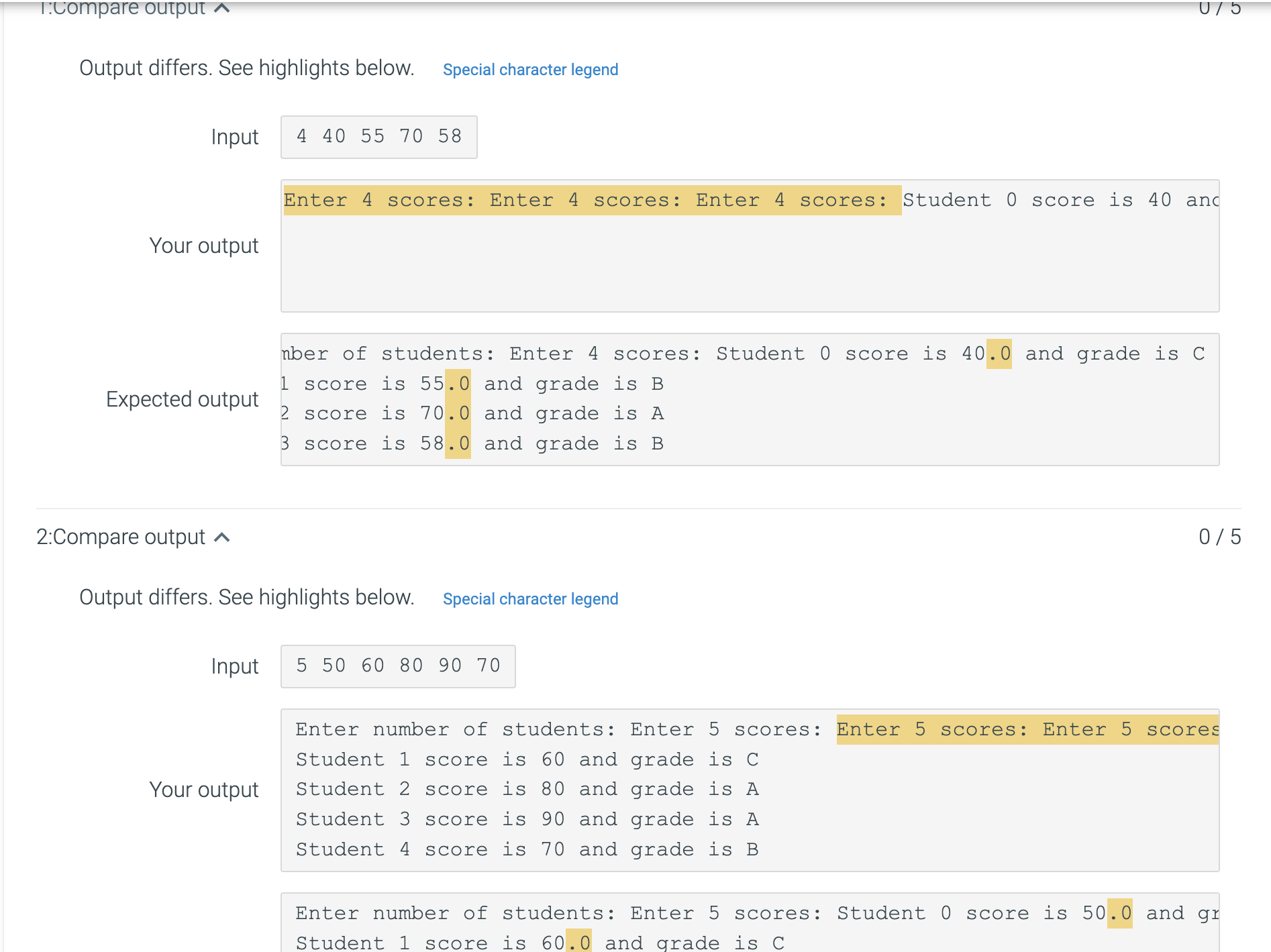1271x952 pixels.
Task: Click the chevron beside 1:Compare output
Action: (x=221, y=9)
